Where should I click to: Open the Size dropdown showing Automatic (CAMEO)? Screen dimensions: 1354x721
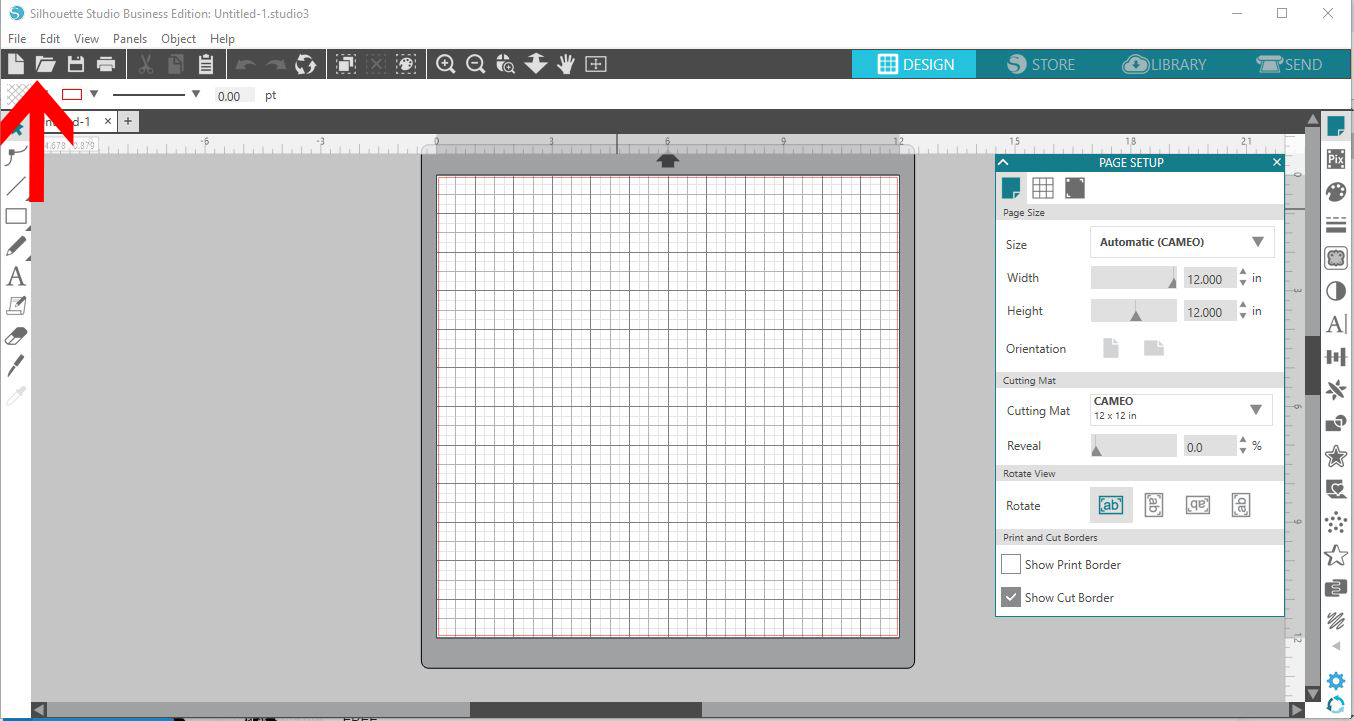point(1182,242)
